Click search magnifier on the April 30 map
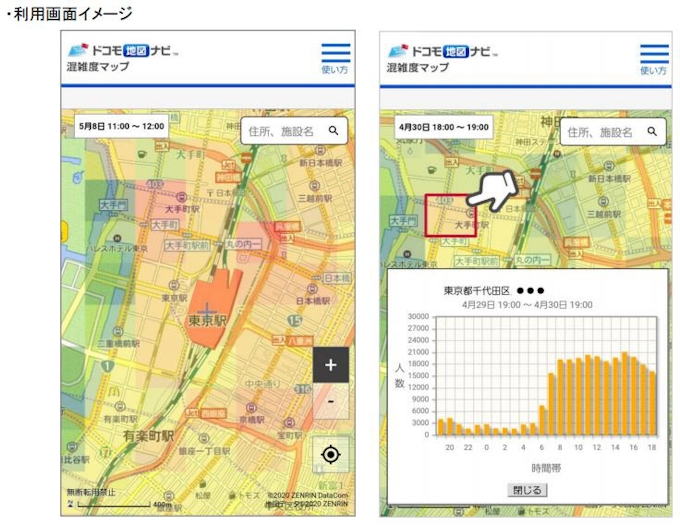680x525 pixels. pos(652,131)
